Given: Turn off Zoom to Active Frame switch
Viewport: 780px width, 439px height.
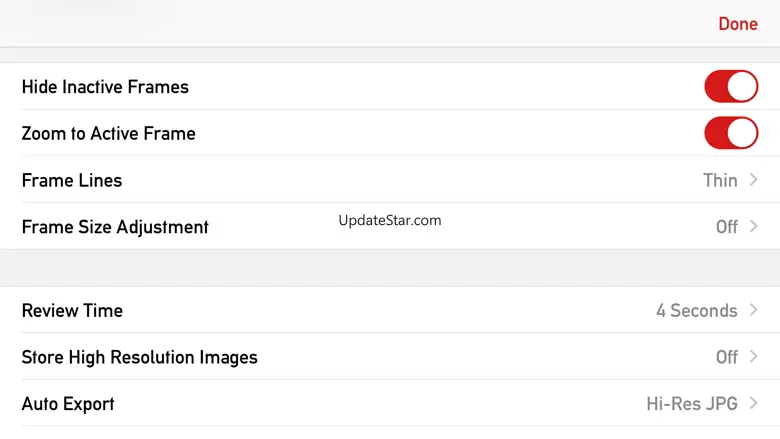Looking at the screenshot, I should point(731,133).
